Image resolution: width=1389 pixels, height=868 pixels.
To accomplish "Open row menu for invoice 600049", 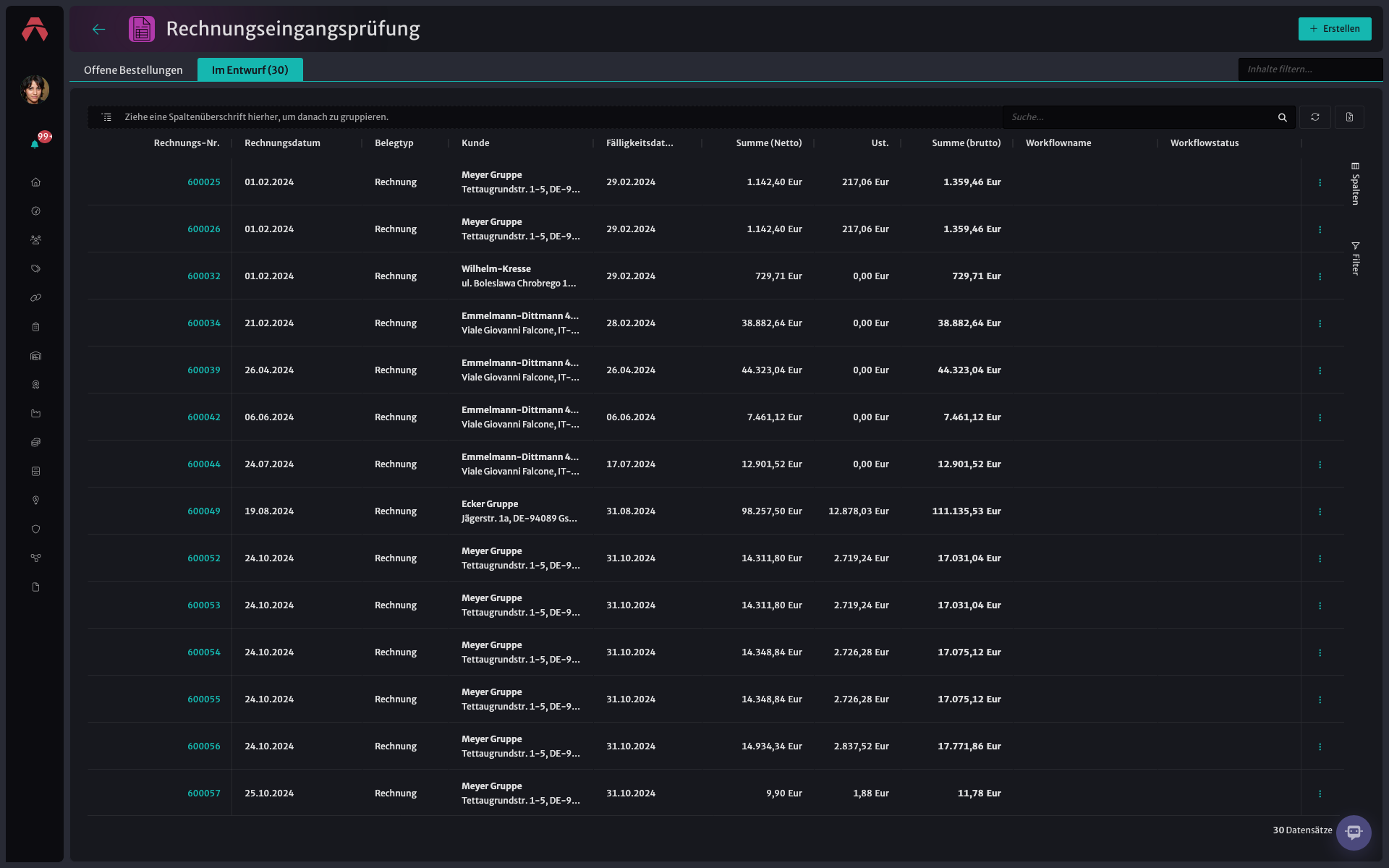I will click(1320, 511).
